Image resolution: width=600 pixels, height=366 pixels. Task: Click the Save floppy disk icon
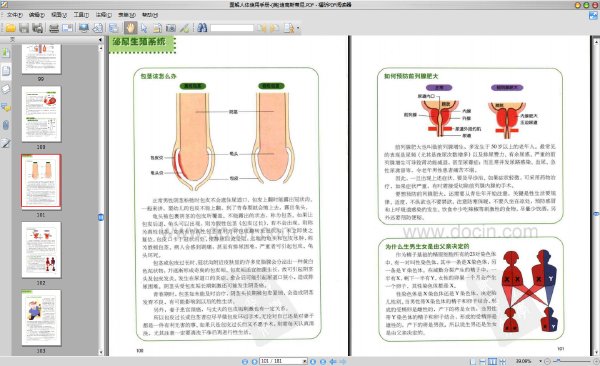pyautogui.click(x=24, y=28)
